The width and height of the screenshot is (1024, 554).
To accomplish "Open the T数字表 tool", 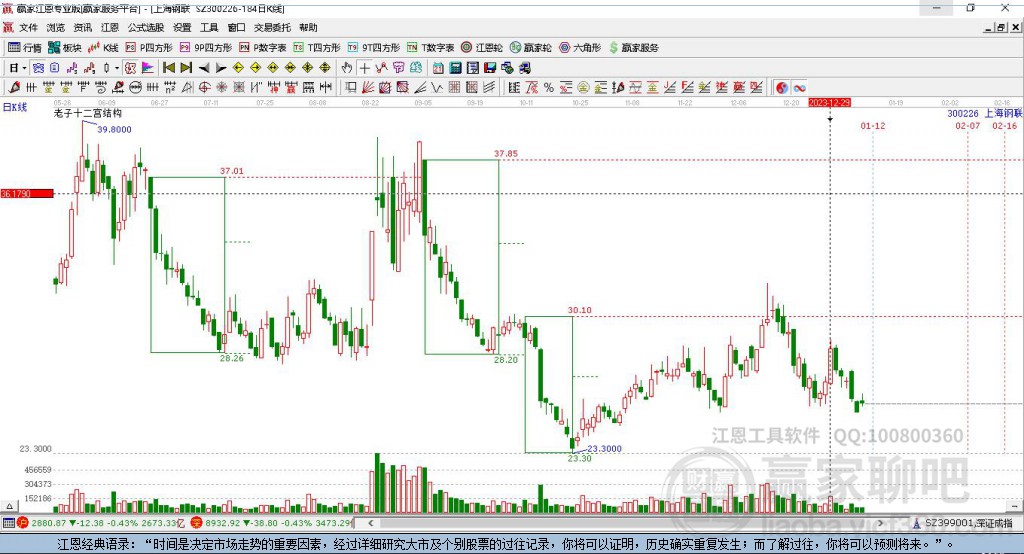I will (430, 48).
